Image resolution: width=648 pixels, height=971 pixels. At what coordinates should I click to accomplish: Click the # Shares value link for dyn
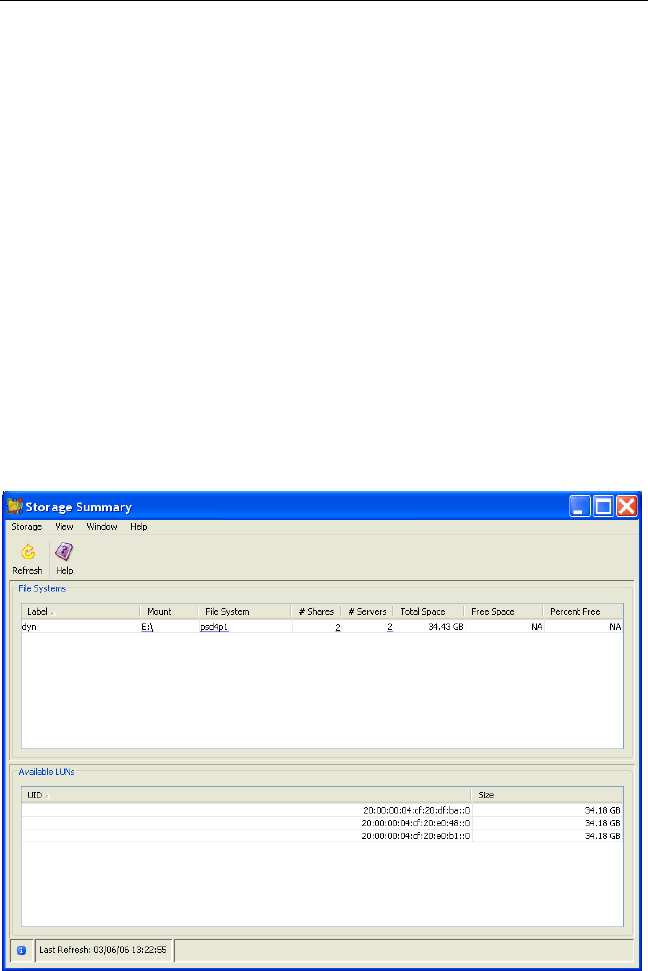point(337,627)
